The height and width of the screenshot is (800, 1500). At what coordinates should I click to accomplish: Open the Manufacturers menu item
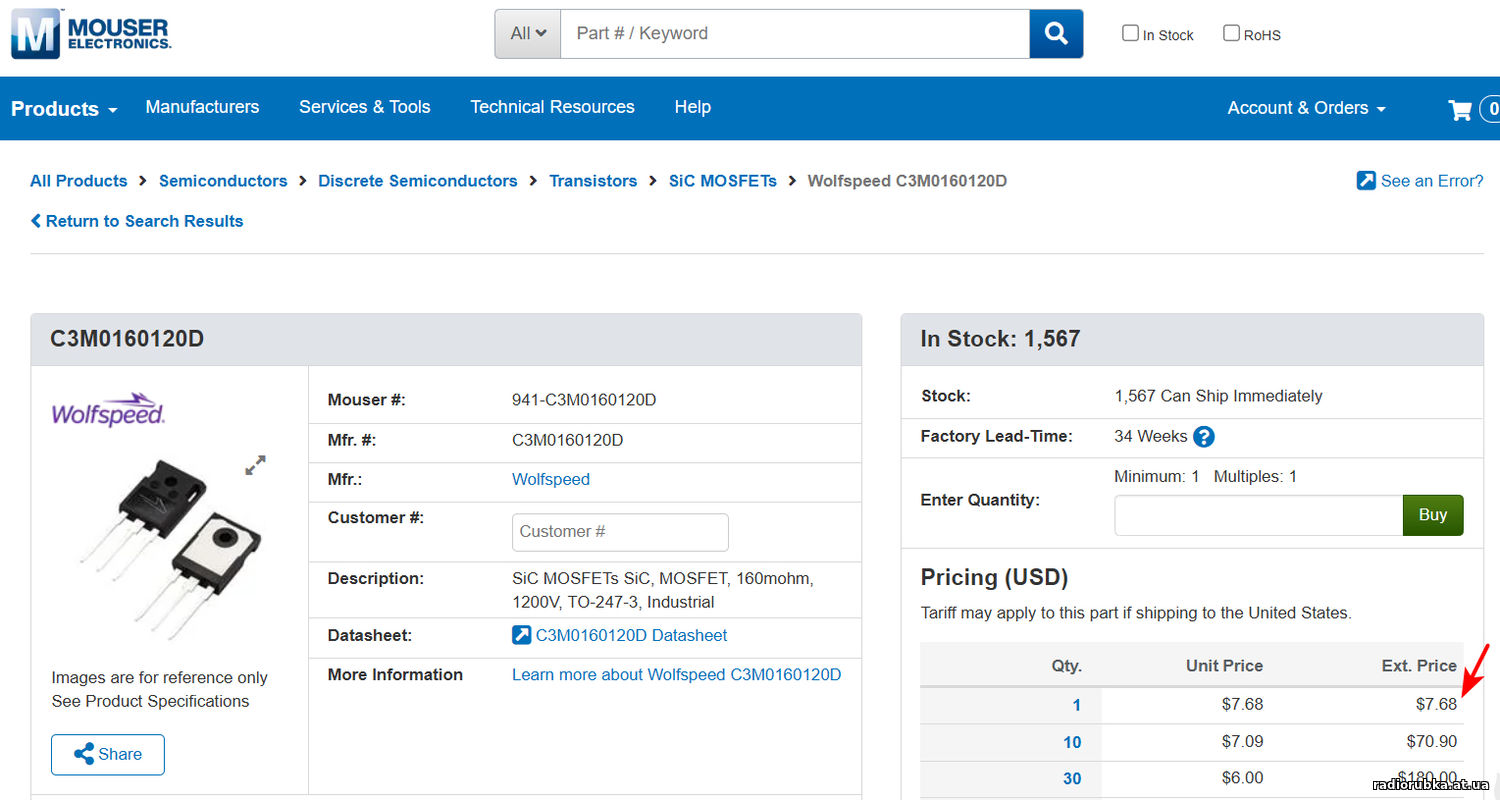point(202,107)
